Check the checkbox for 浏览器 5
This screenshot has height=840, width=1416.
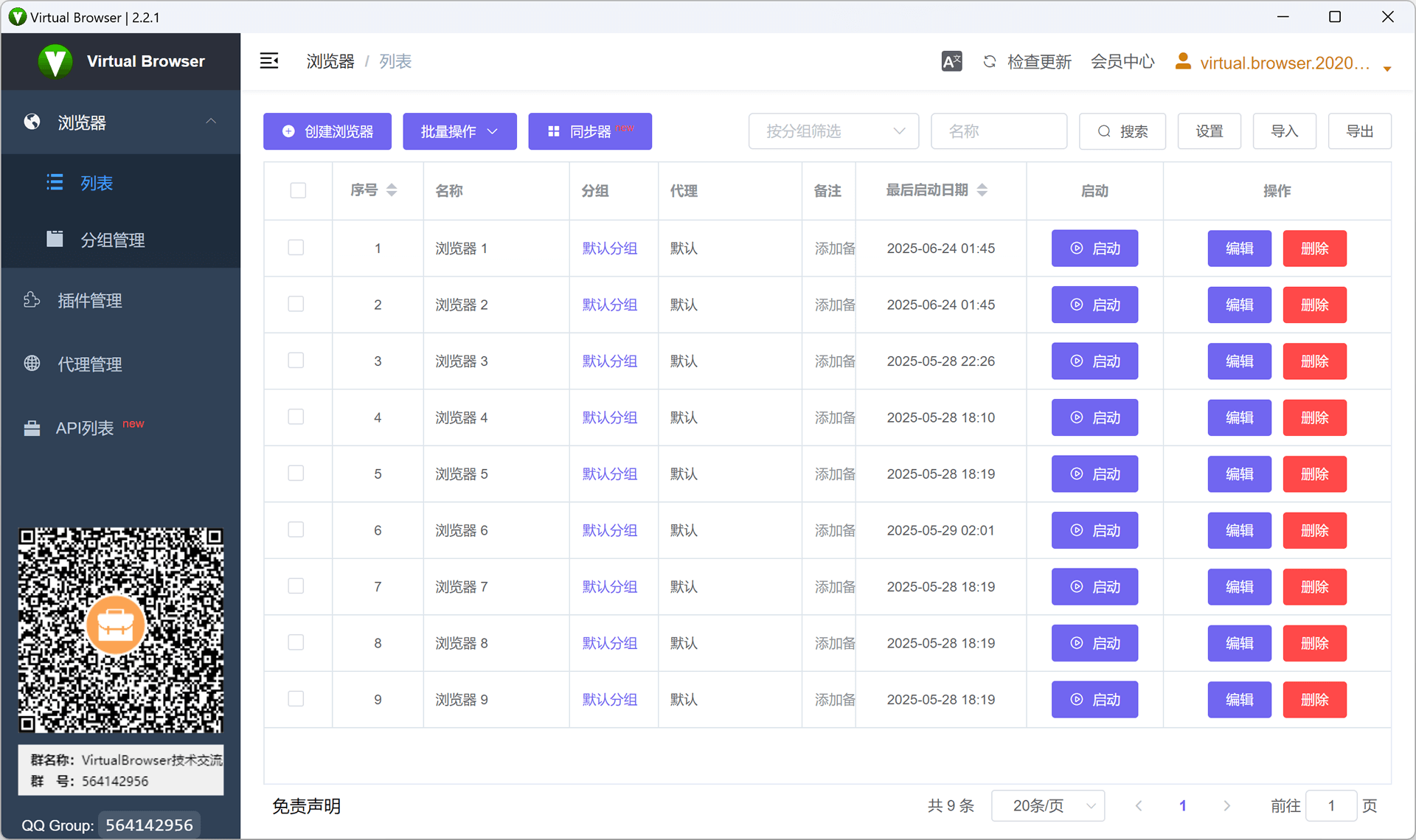coord(296,473)
